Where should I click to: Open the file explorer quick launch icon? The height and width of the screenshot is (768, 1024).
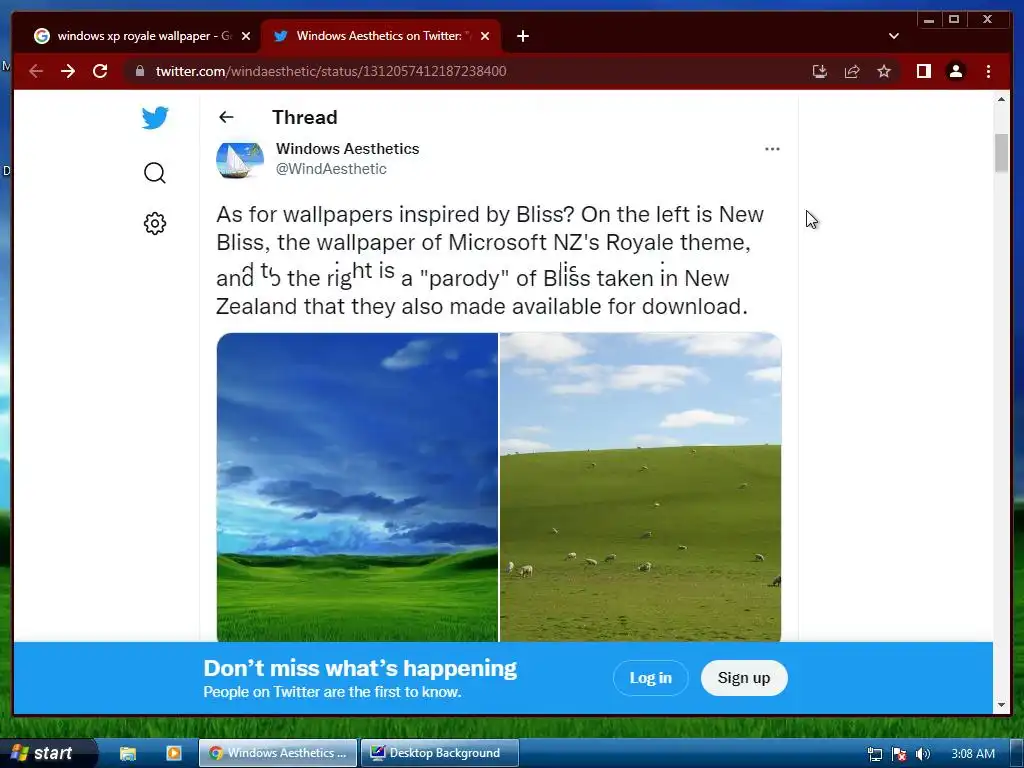pos(128,753)
